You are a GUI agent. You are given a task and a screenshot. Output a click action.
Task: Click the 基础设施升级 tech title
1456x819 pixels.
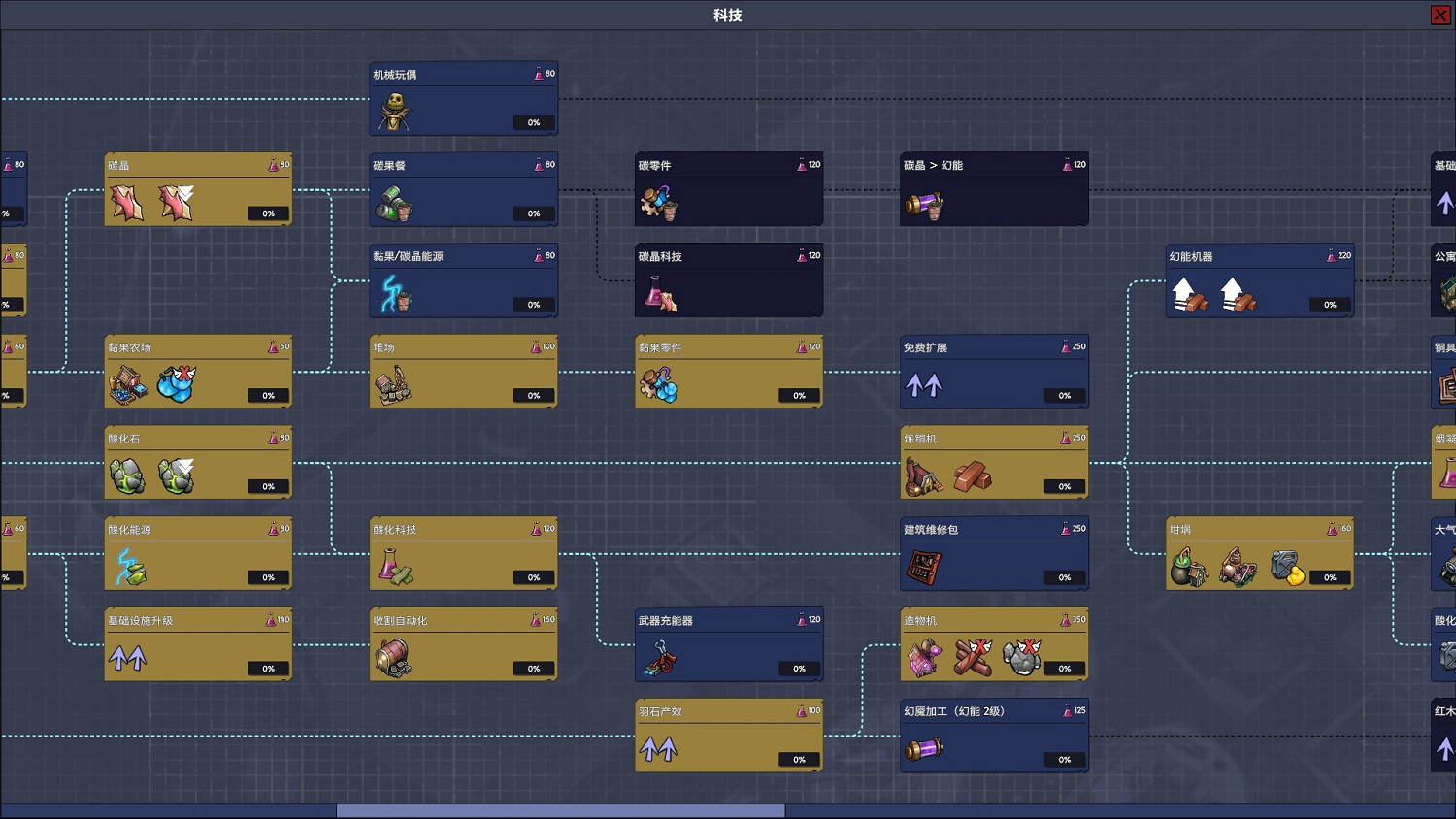coord(141,621)
